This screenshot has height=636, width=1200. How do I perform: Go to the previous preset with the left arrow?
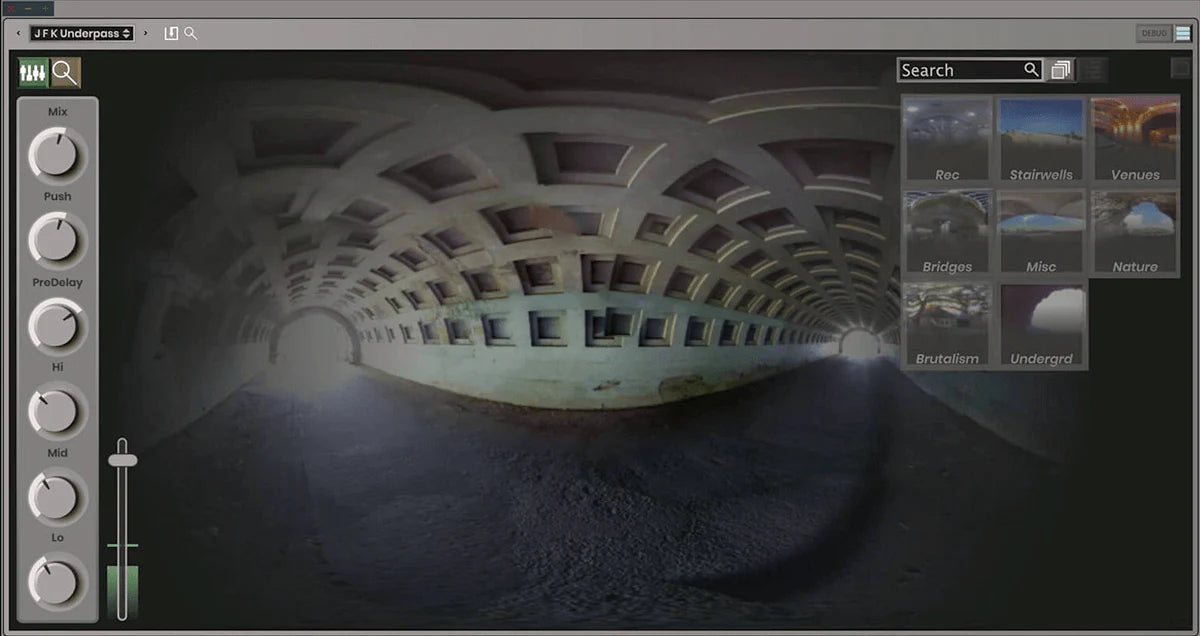[x=18, y=32]
